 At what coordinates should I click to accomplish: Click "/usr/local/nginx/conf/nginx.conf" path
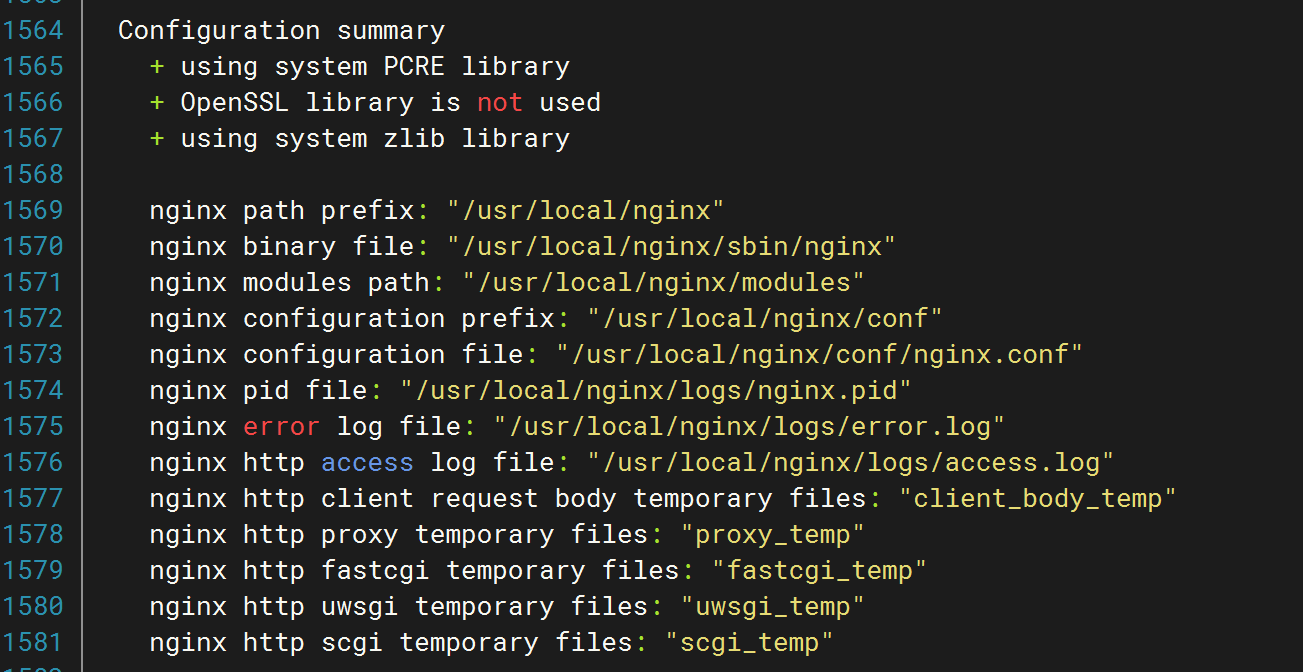click(x=820, y=355)
